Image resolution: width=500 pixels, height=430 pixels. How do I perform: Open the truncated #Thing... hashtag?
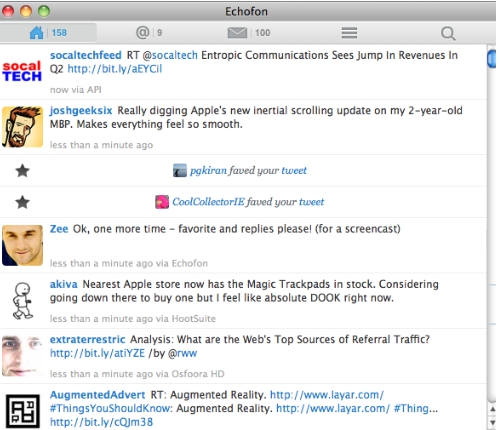pos(416,408)
